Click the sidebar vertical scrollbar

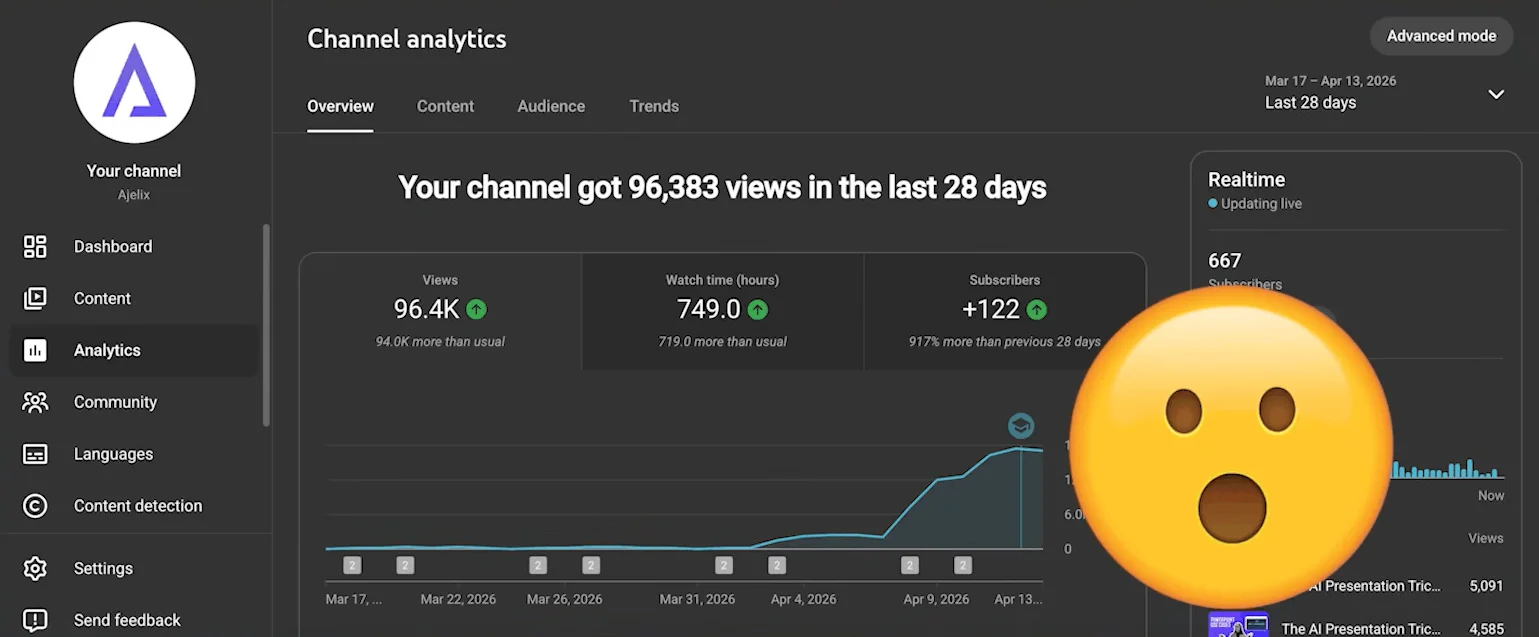tap(266, 325)
